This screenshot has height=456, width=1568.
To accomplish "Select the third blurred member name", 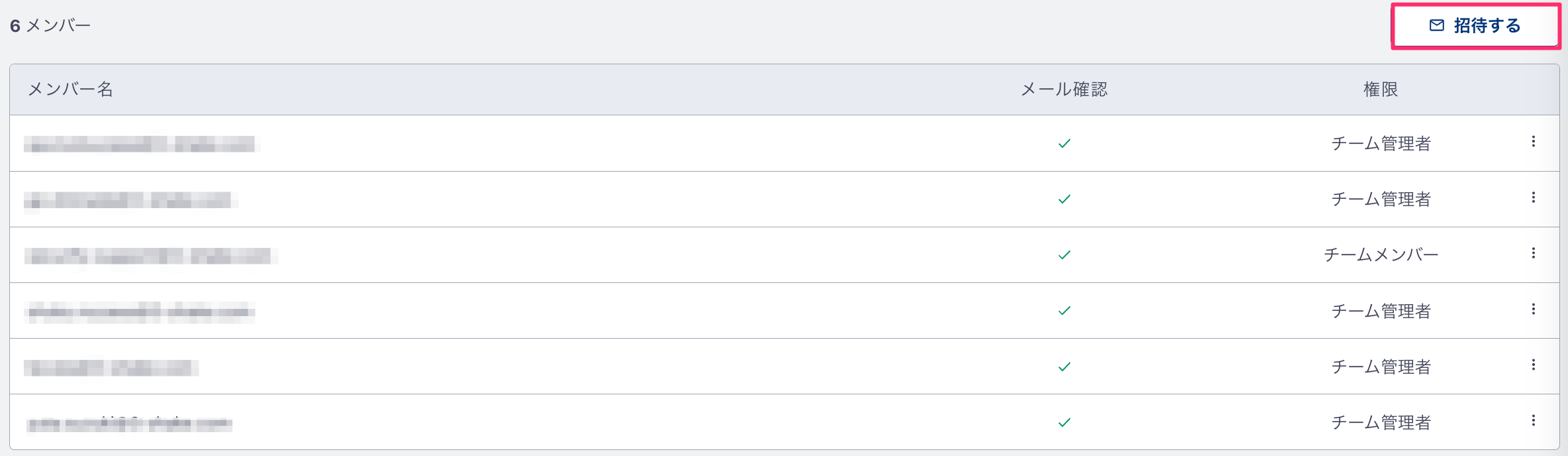I will point(150,256).
